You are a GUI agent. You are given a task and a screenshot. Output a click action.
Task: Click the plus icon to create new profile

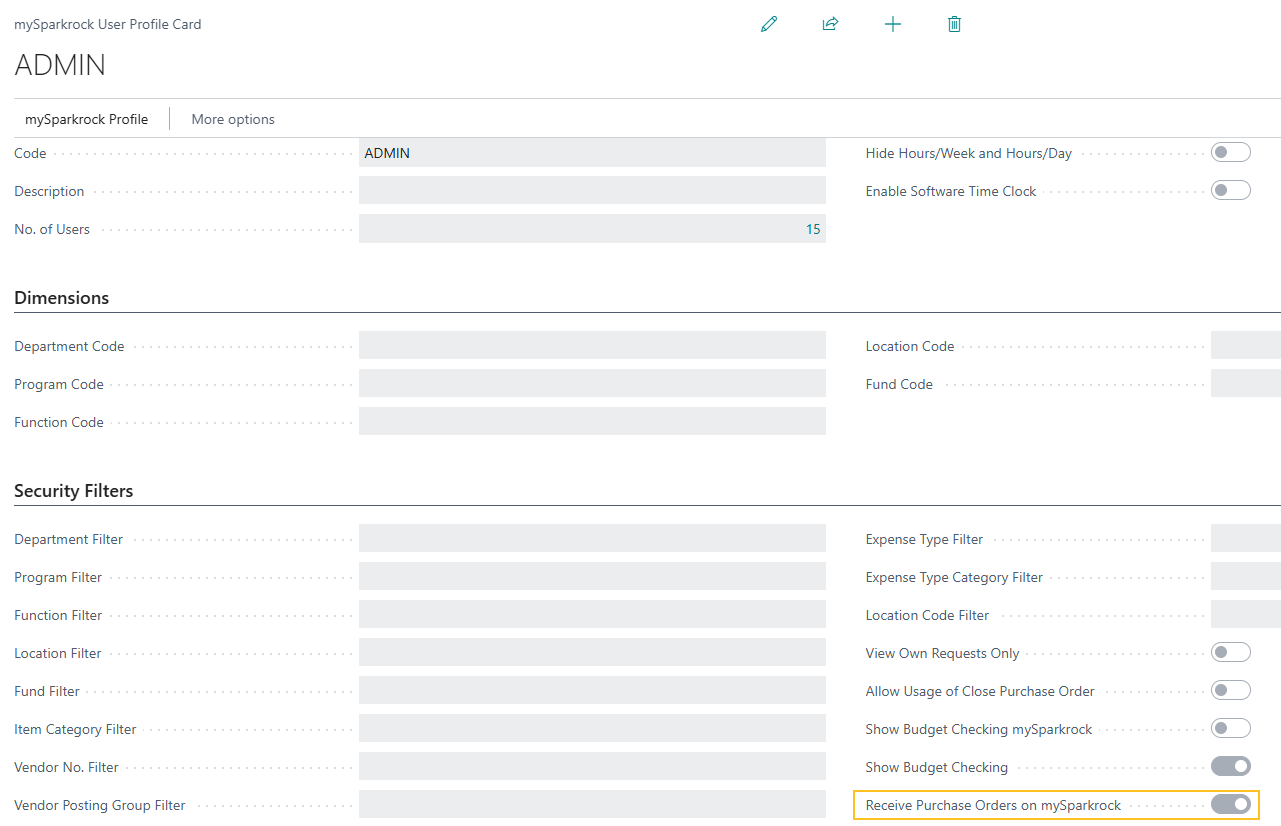coord(893,23)
